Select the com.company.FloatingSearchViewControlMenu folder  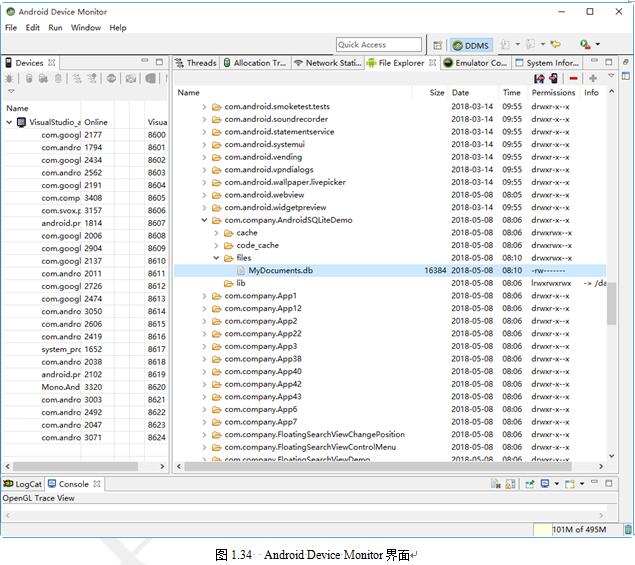tap(390, 447)
